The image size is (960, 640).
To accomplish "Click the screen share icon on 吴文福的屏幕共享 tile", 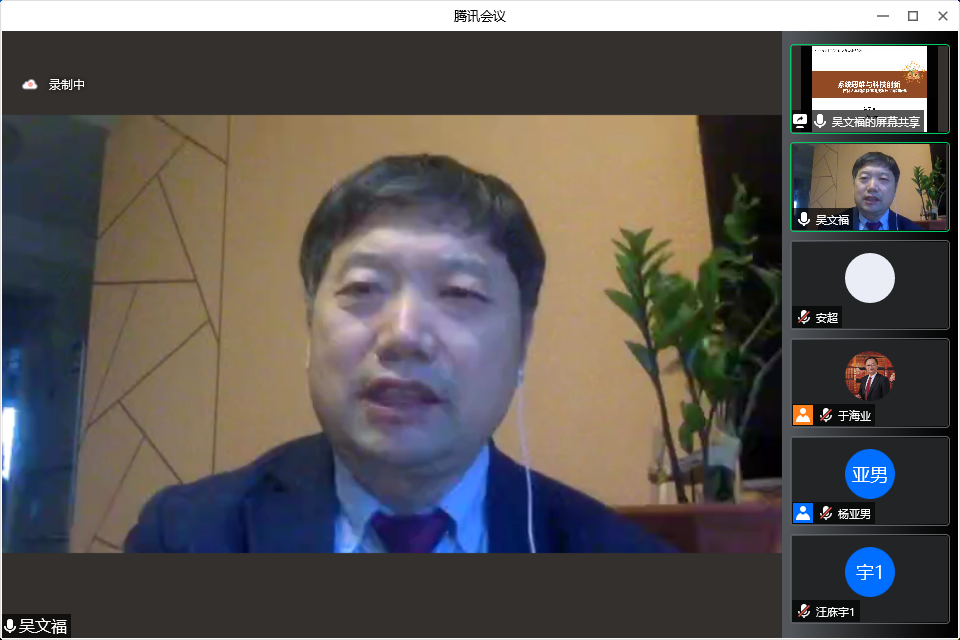I will pyautogui.click(x=800, y=121).
